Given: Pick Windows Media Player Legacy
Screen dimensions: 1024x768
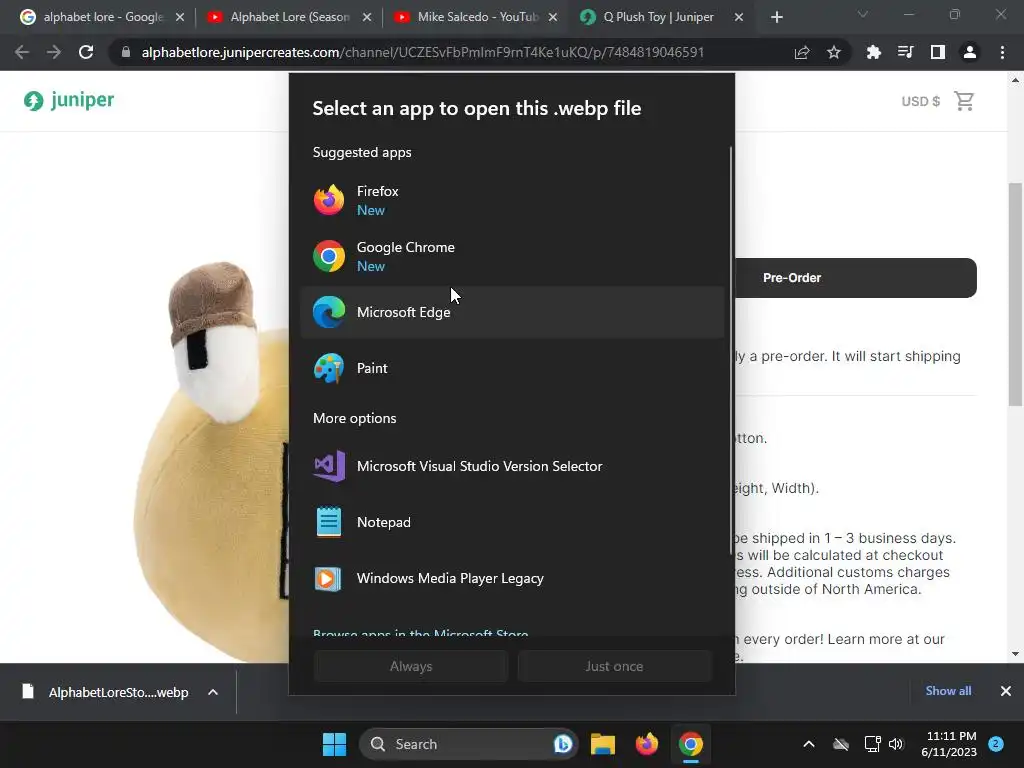Looking at the screenshot, I should point(512,579).
